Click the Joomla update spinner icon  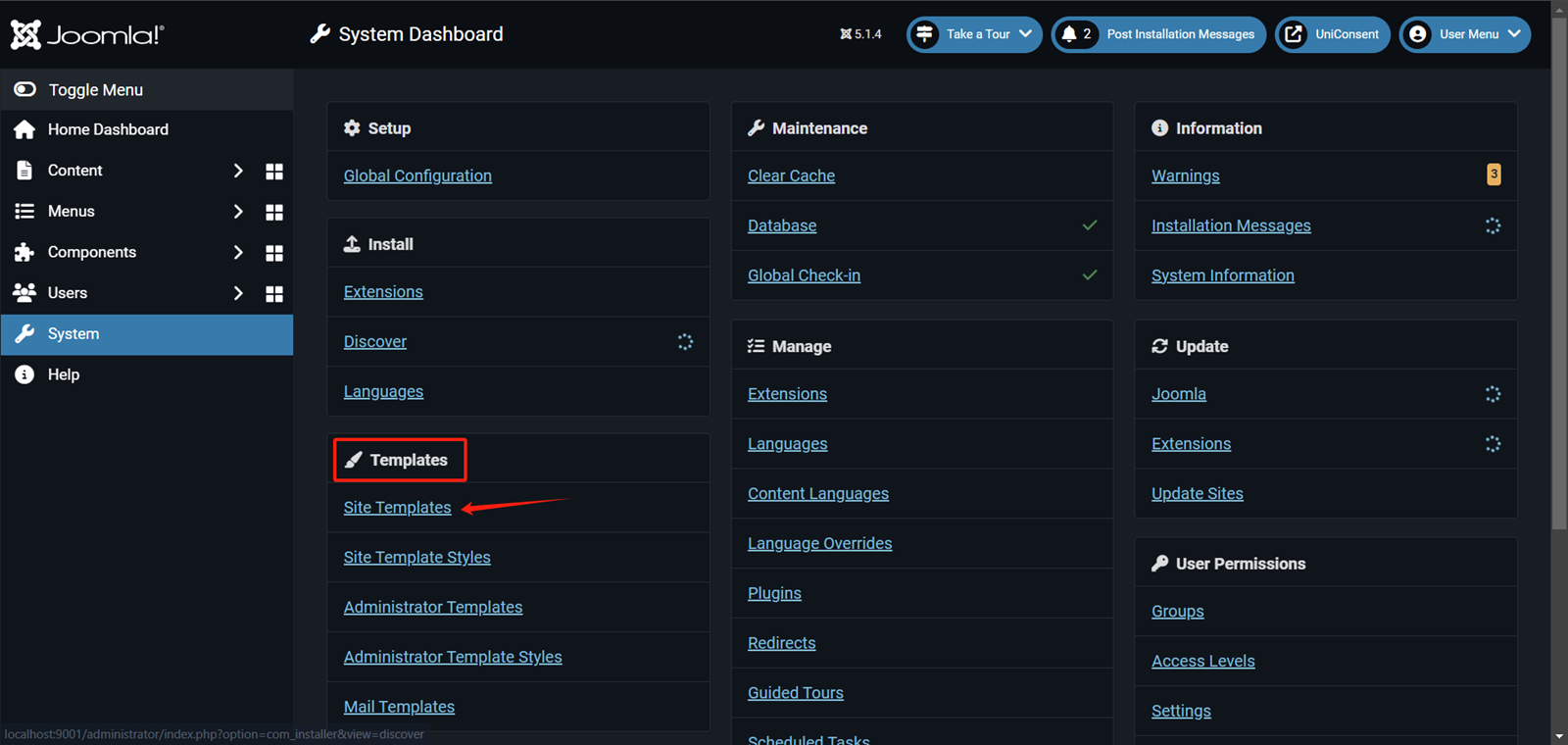[1493, 394]
